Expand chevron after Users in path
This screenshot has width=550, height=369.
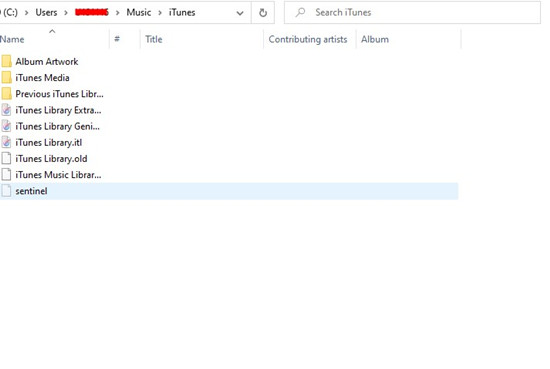[66, 13]
